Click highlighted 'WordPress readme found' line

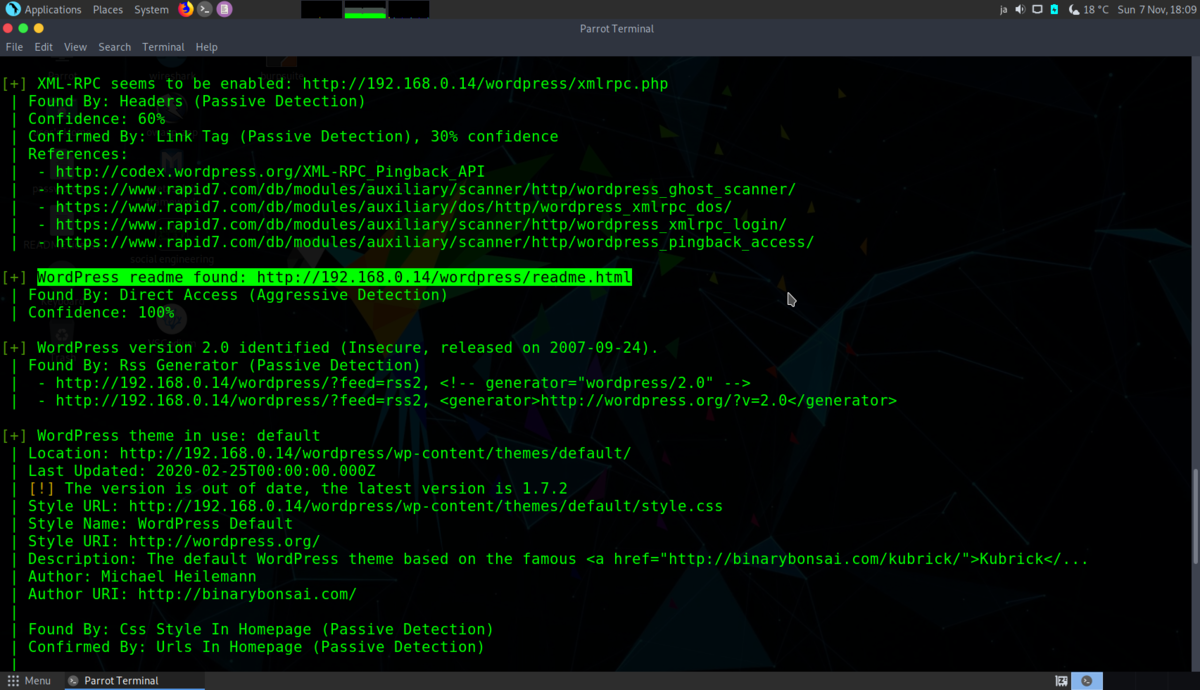coord(334,277)
